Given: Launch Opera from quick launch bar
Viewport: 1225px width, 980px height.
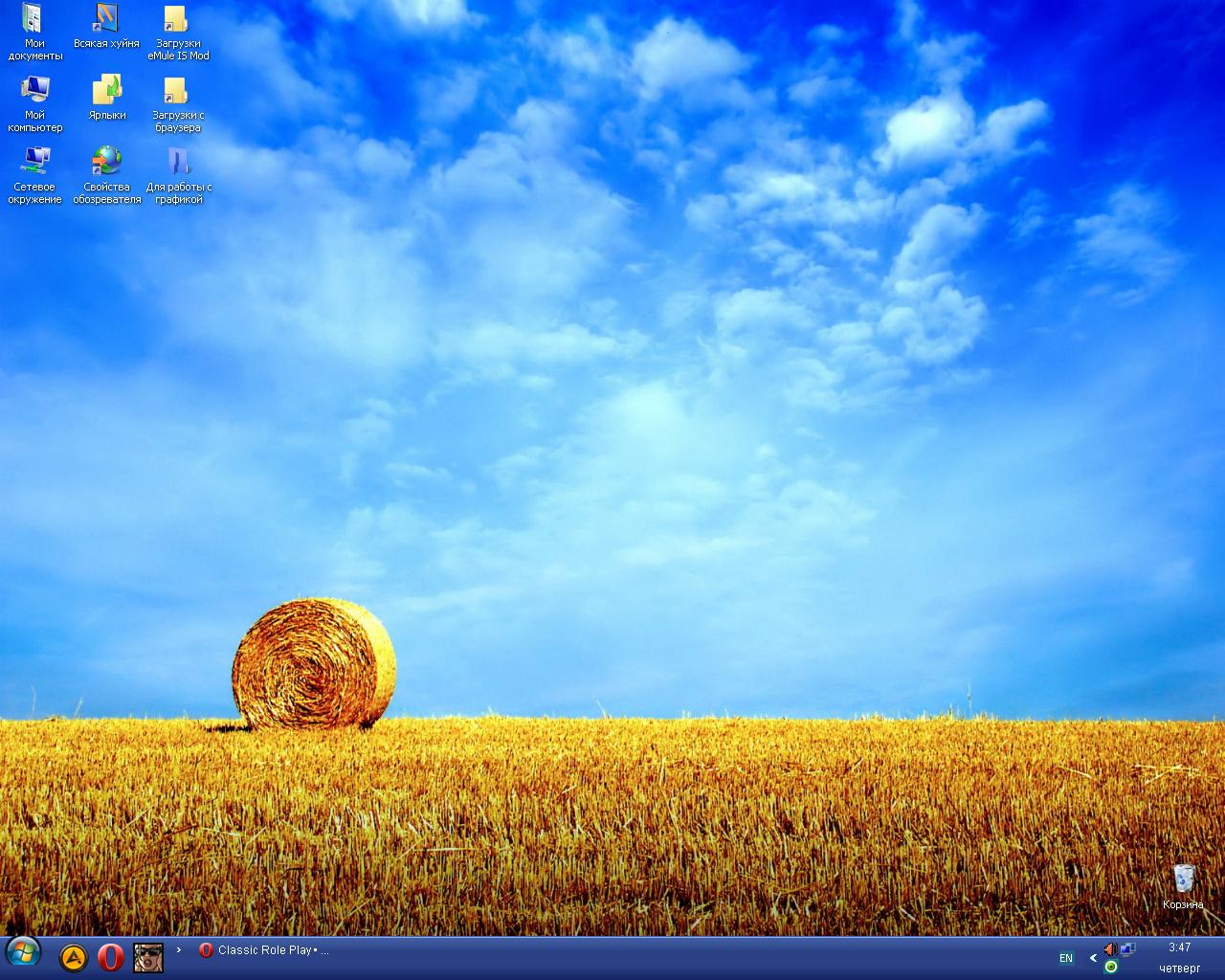Looking at the screenshot, I should 111,957.
